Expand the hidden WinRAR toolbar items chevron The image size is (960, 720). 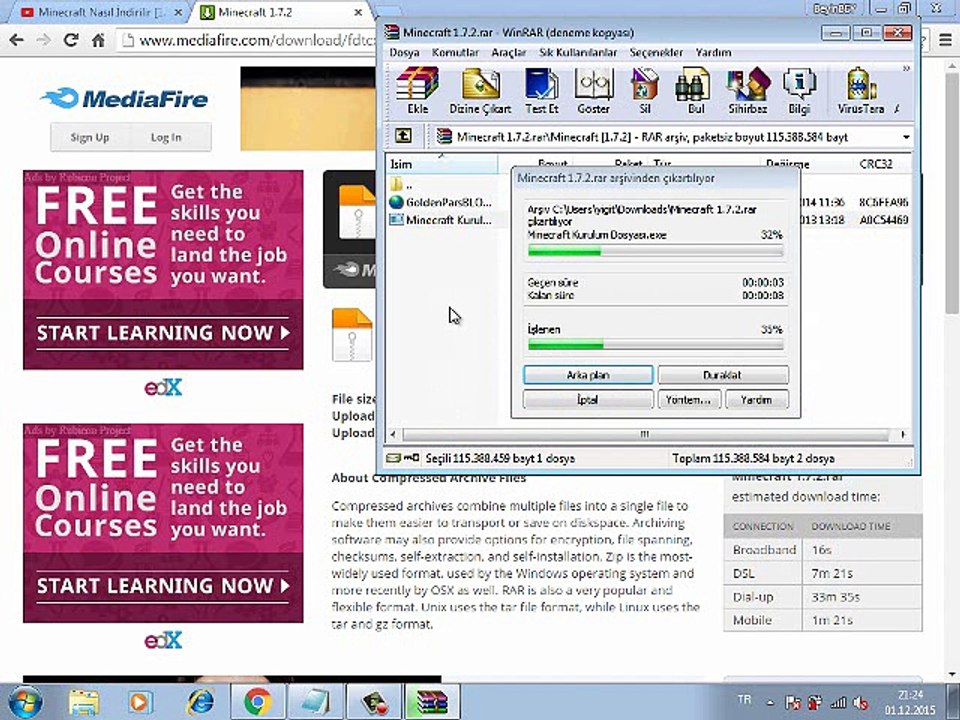(906, 69)
